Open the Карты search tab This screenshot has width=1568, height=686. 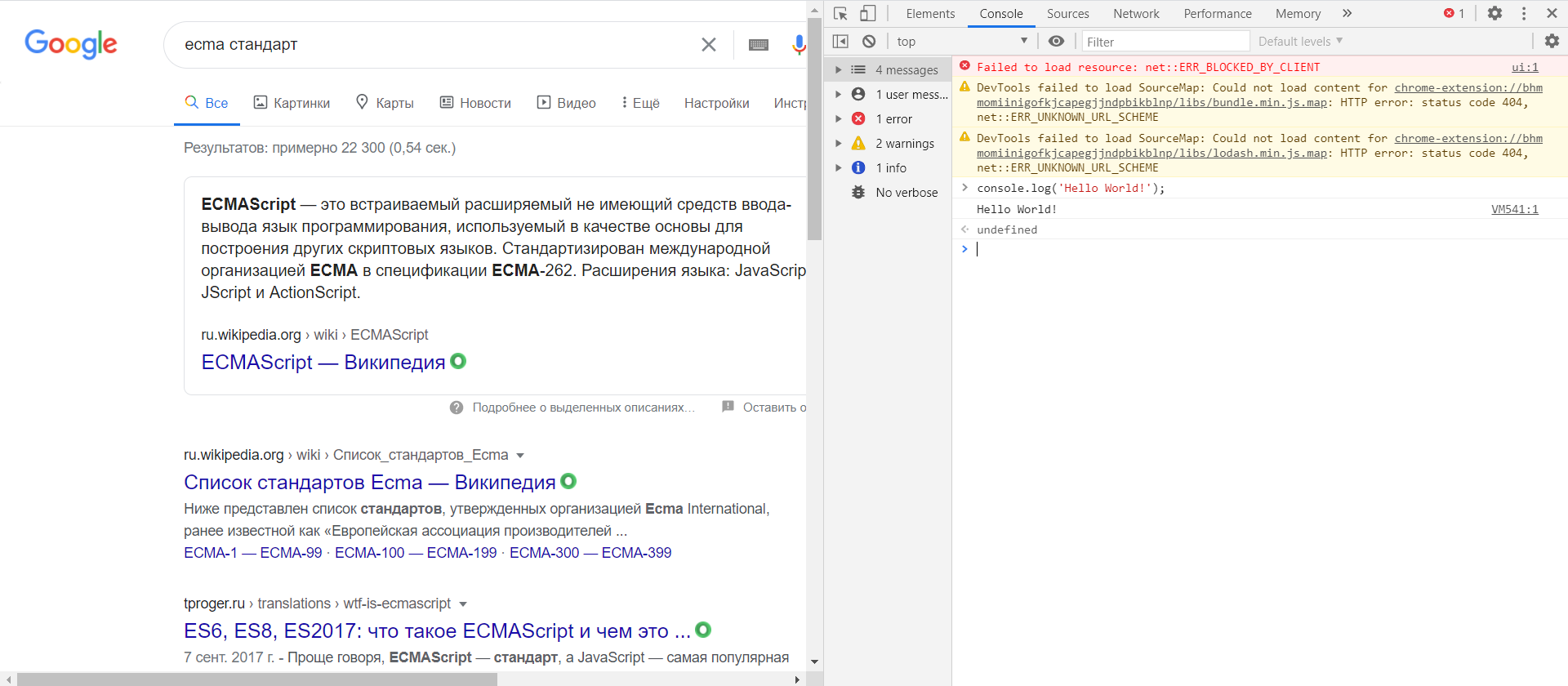(385, 103)
